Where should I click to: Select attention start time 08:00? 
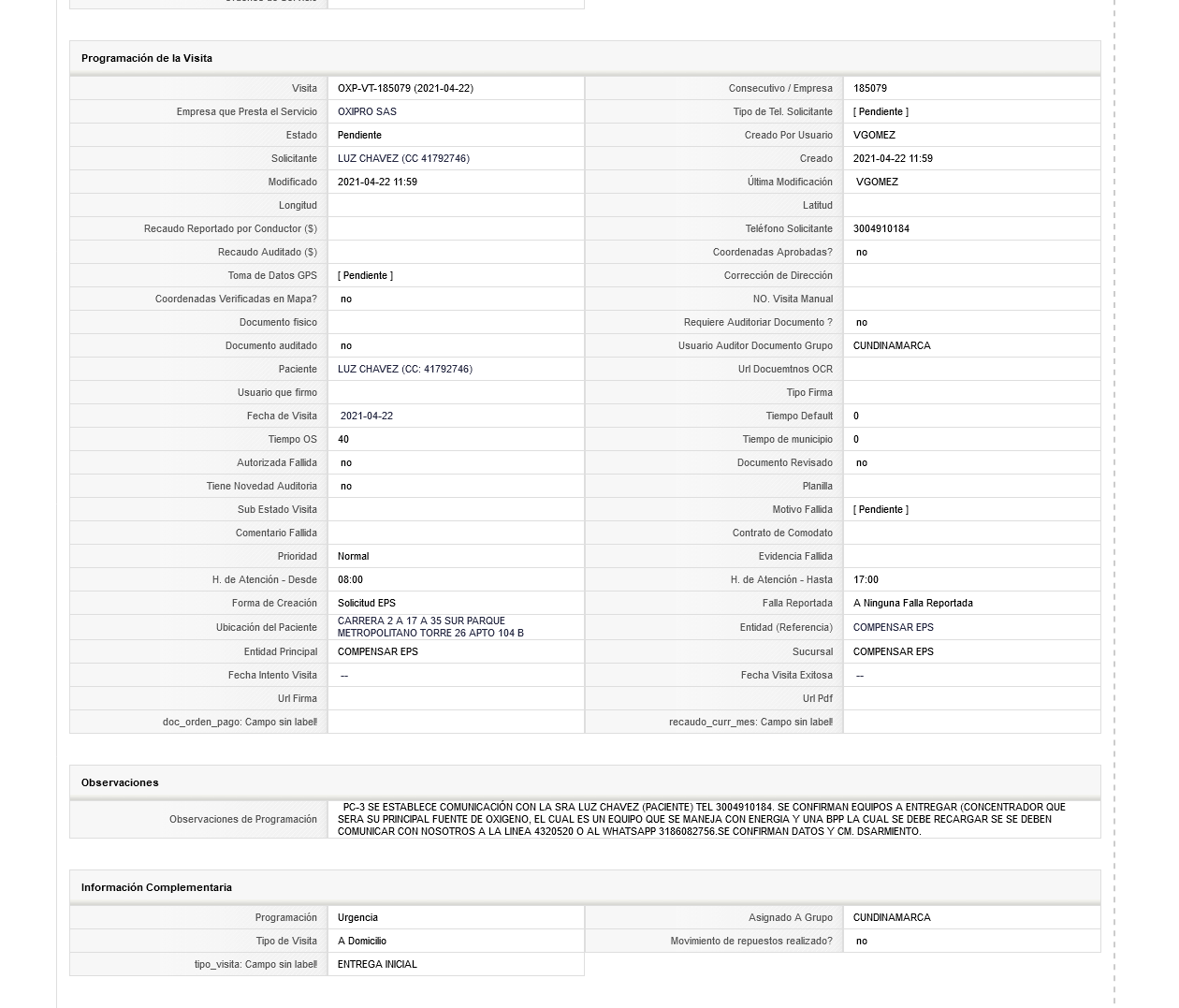coord(350,579)
